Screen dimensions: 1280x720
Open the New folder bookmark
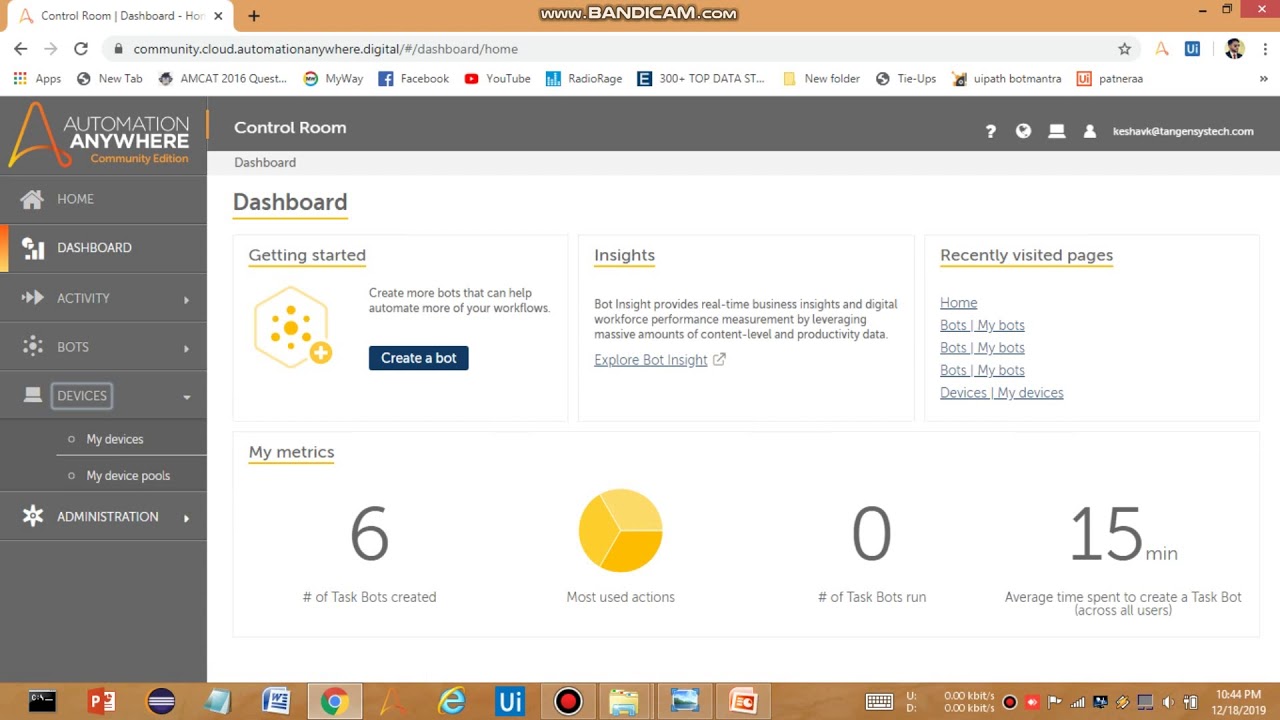(x=821, y=78)
